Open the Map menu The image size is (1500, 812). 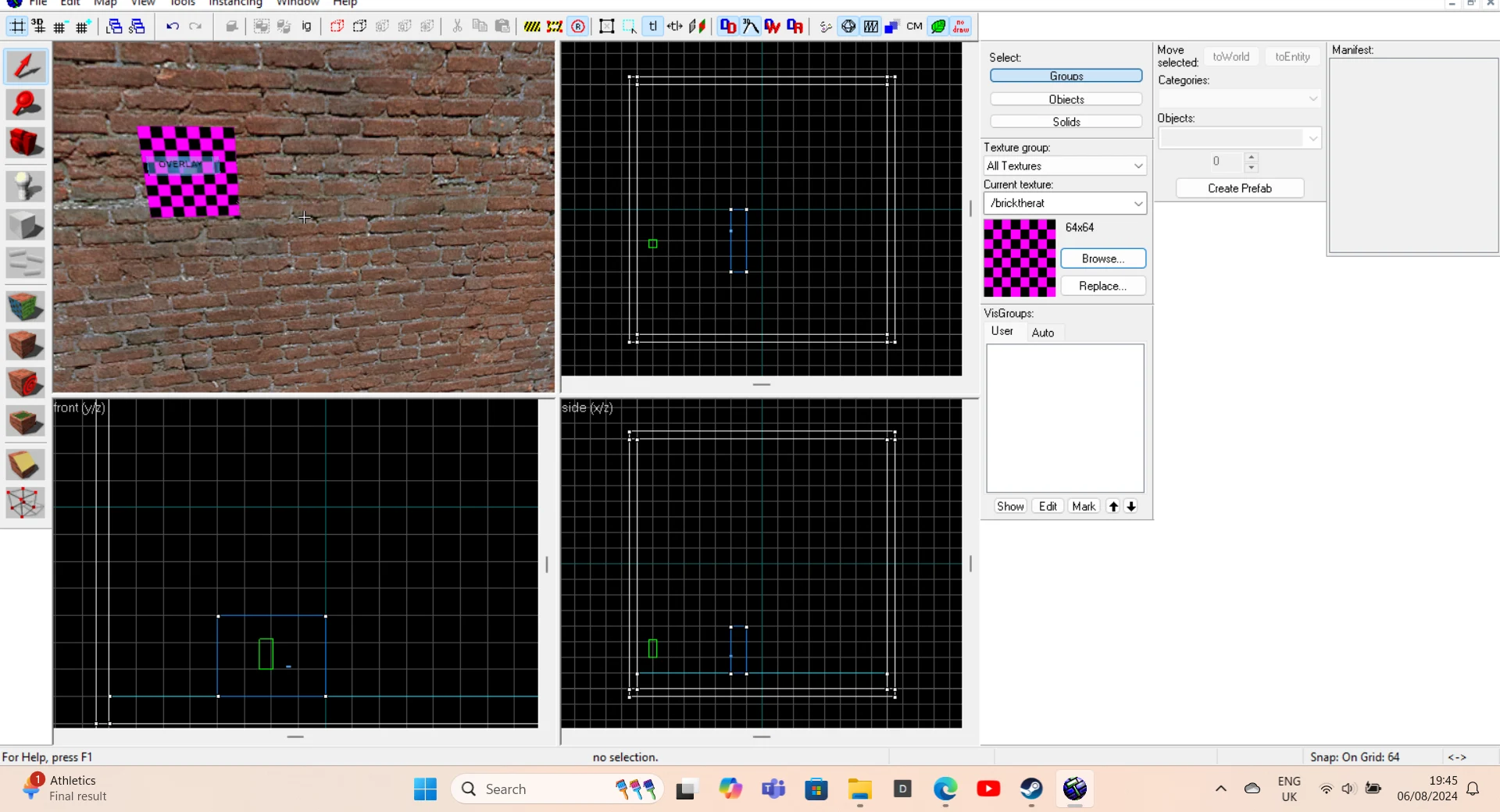105,3
